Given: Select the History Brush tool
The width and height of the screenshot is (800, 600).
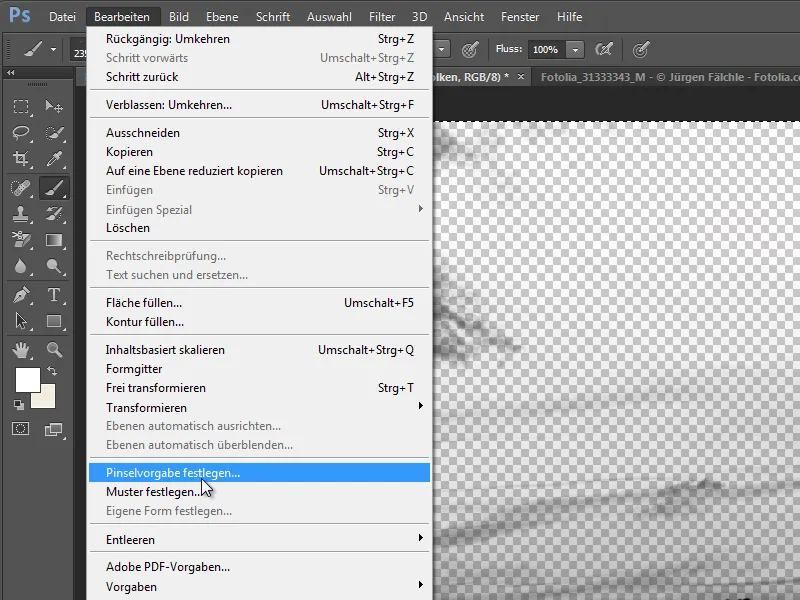Looking at the screenshot, I should point(54,214).
